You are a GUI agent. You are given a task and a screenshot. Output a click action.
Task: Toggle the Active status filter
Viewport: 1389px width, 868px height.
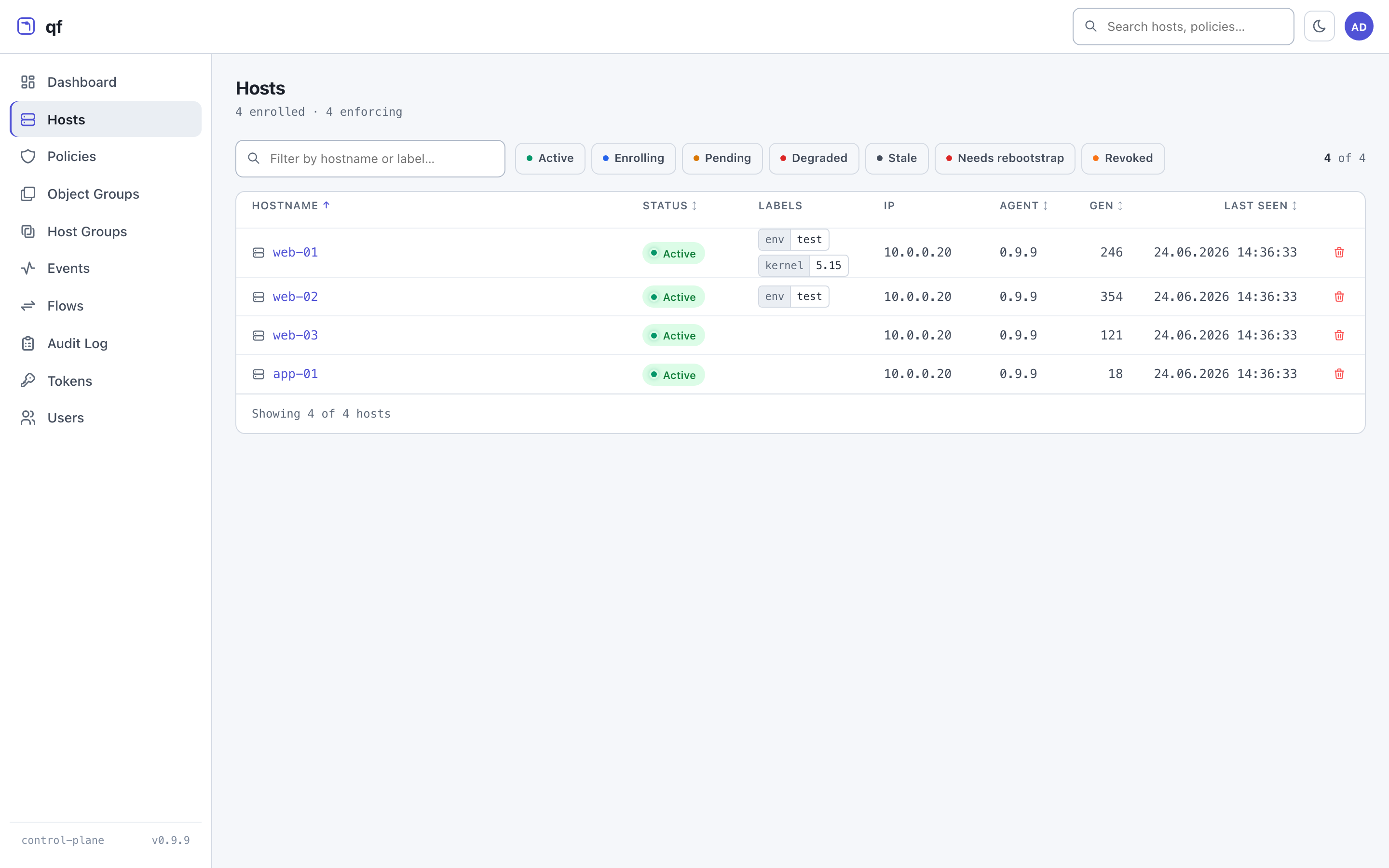(x=550, y=159)
